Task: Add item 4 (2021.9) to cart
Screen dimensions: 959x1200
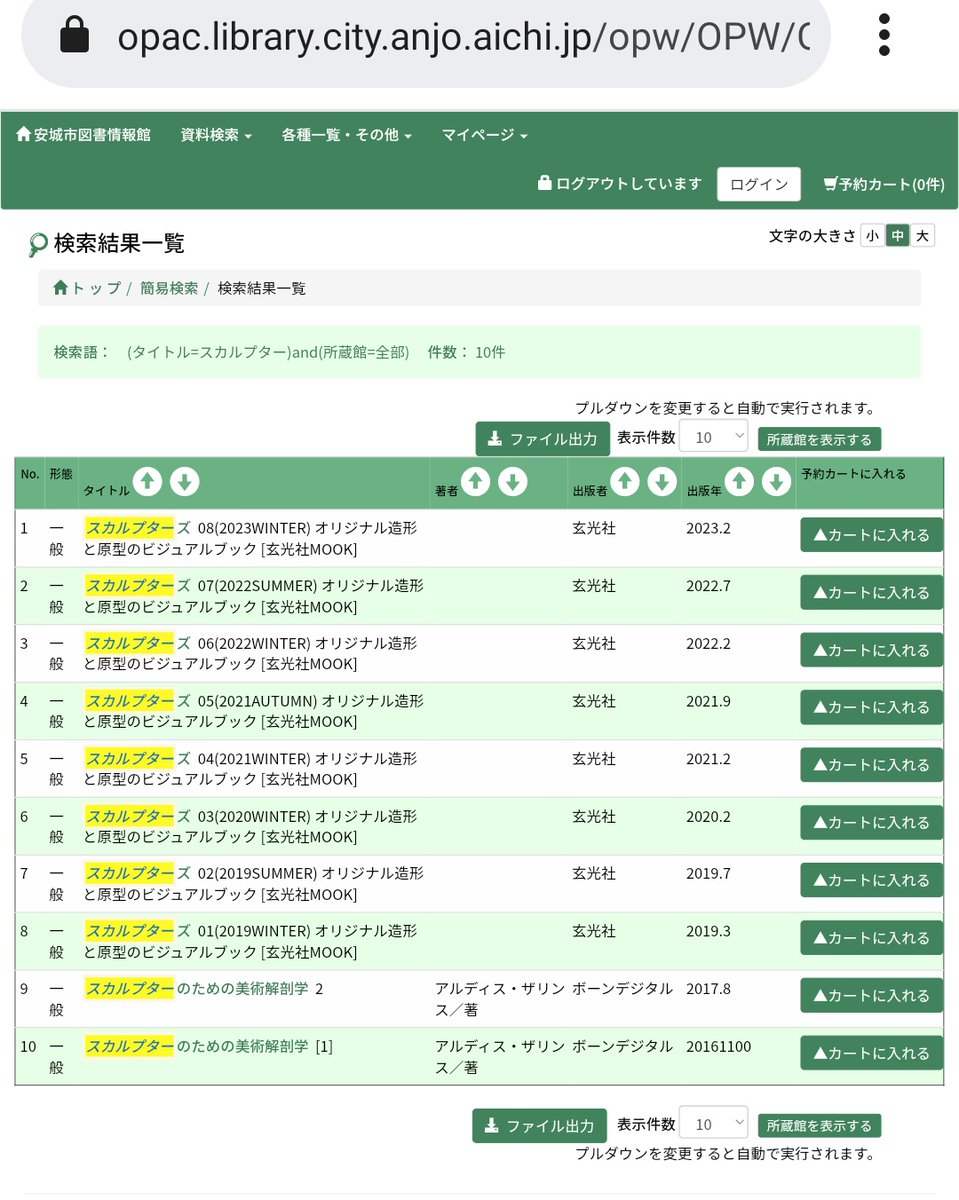Action: (871, 707)
